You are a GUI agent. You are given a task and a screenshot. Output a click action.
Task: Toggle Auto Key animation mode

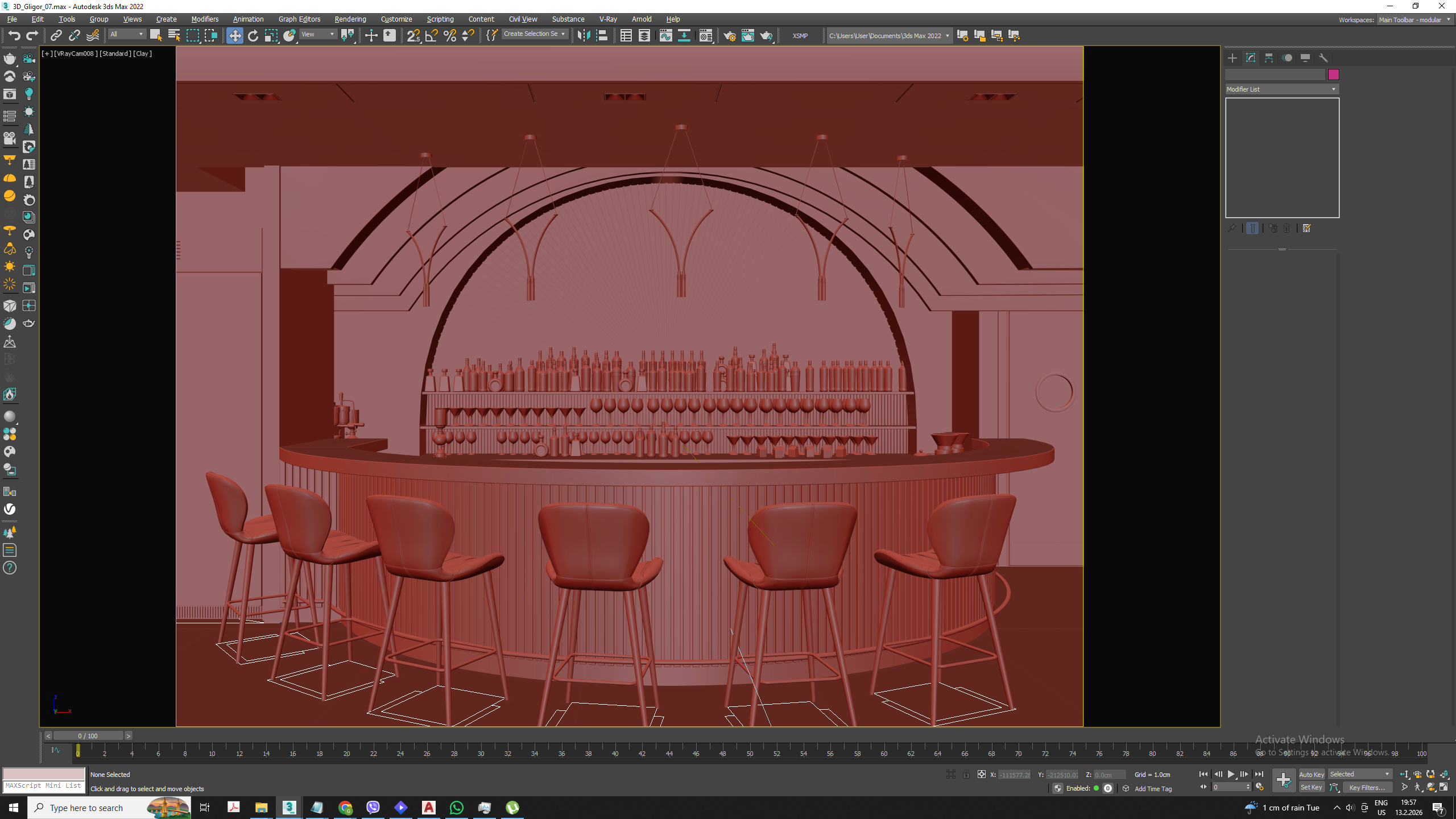1311,775
